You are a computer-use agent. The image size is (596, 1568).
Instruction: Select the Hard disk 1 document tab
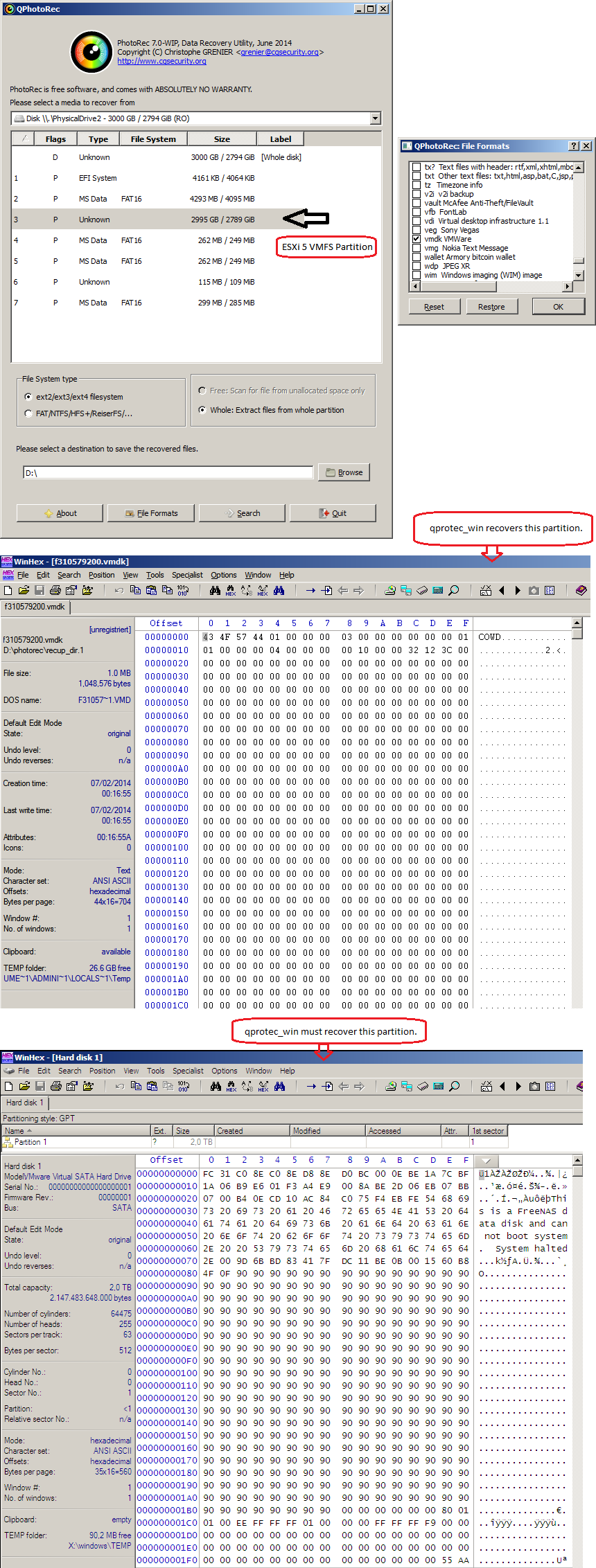click(25, 1103)
